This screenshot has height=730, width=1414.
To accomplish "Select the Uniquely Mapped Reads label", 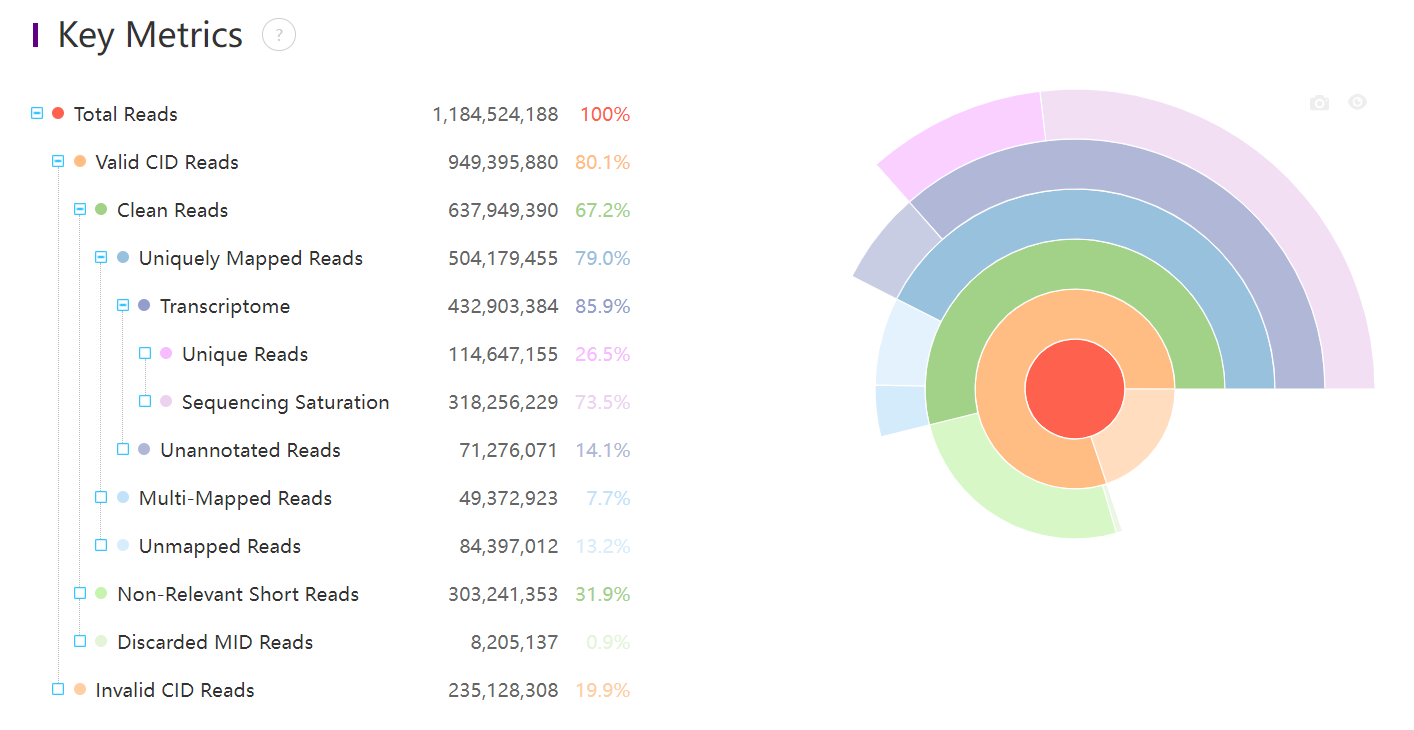I will tap(251, 258).
